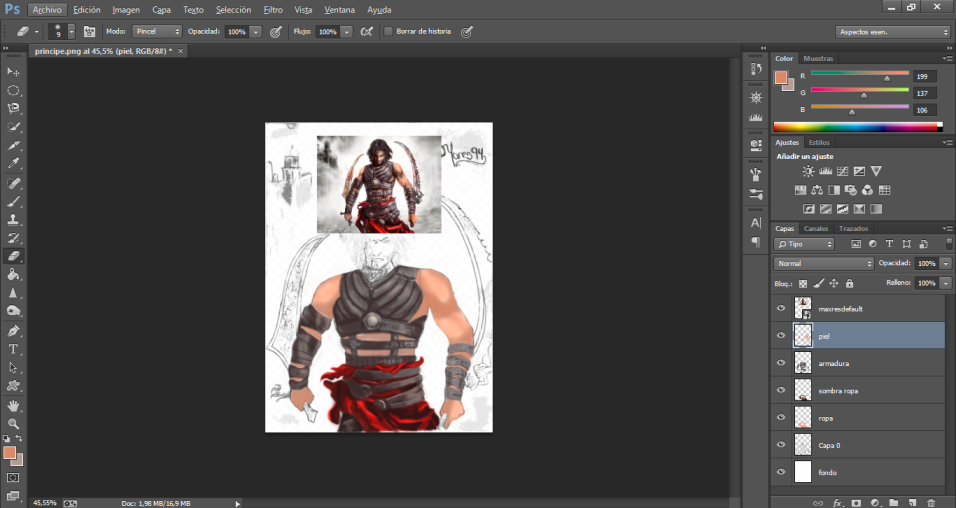The height and width of the screenshot is (508, 956).
Task: Click the foreground color swatch in toolbox
Action: [x=9, y=453]
